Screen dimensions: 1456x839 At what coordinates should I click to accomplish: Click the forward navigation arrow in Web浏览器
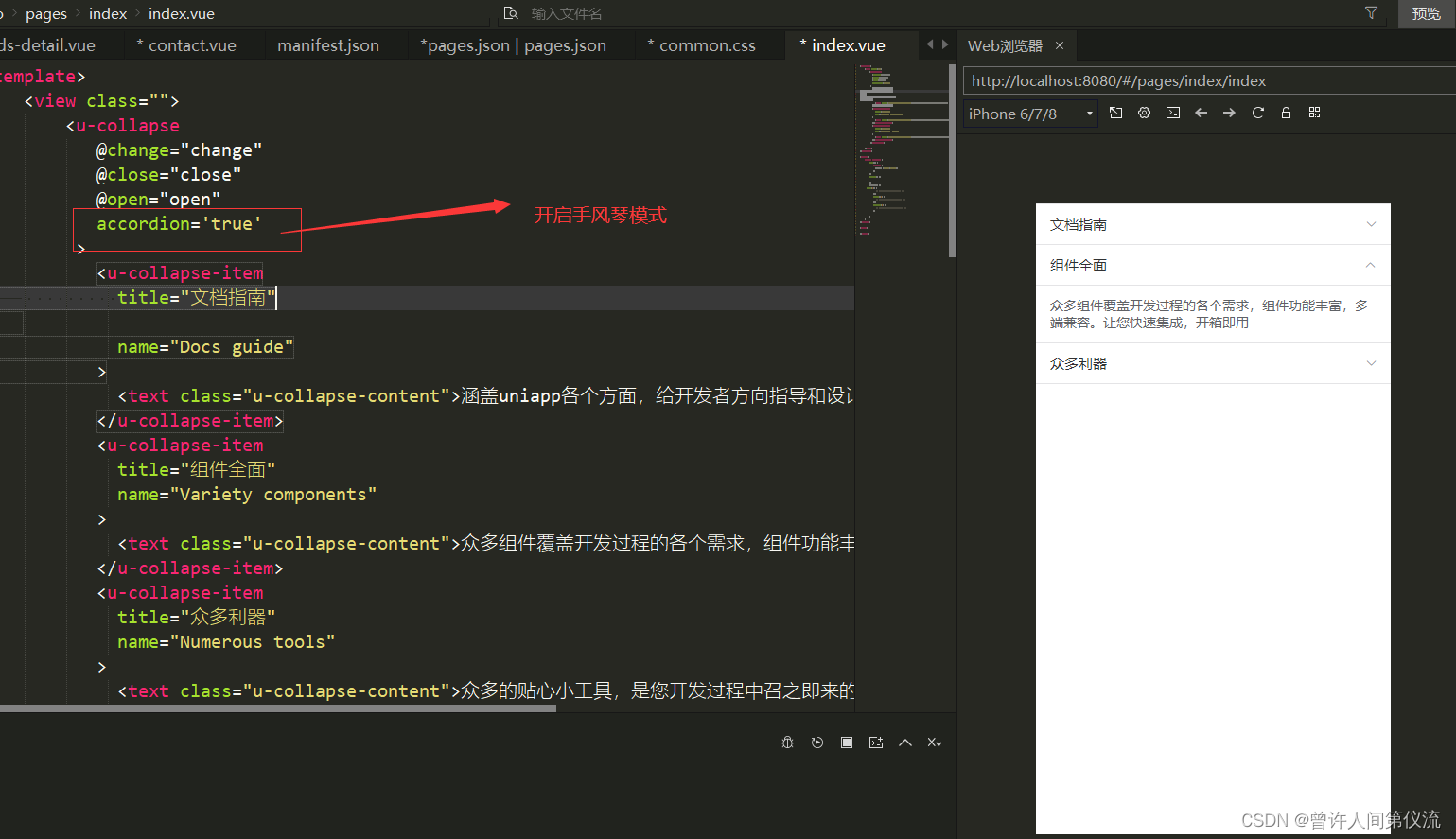[1229, 113]
